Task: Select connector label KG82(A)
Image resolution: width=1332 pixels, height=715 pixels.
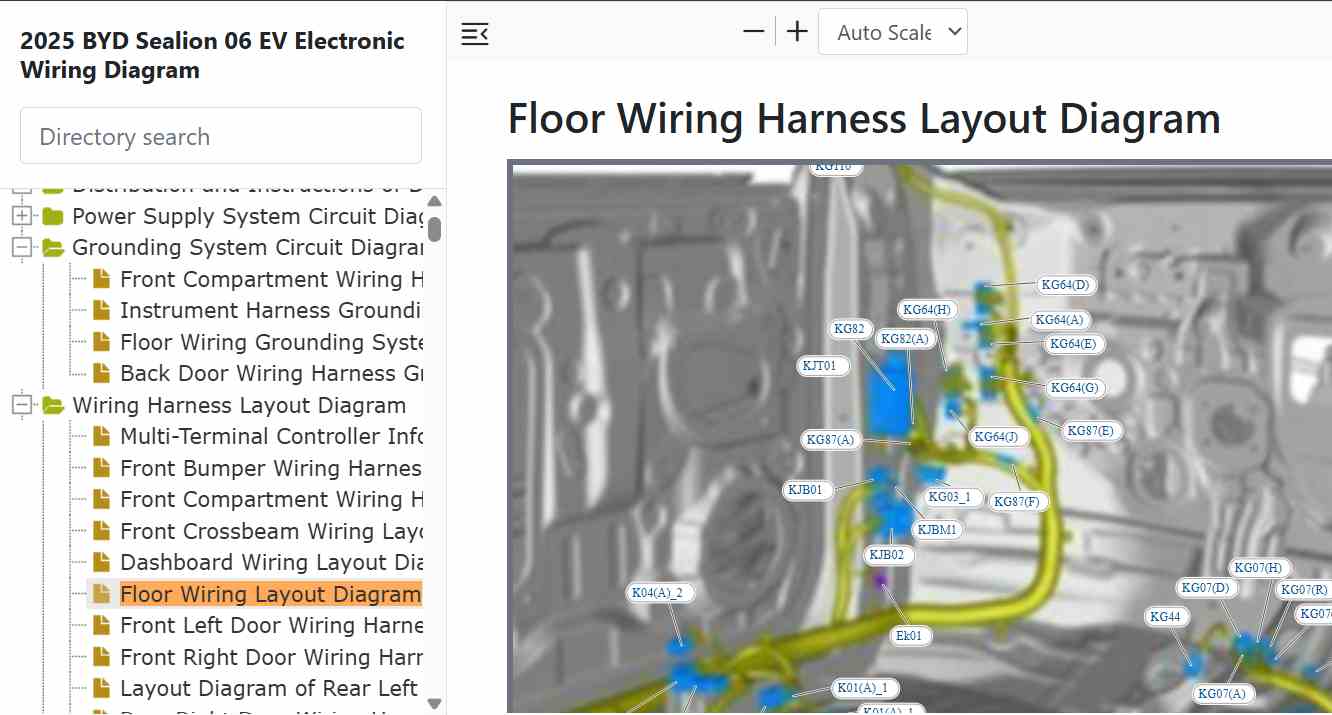Action: [905, 339]
